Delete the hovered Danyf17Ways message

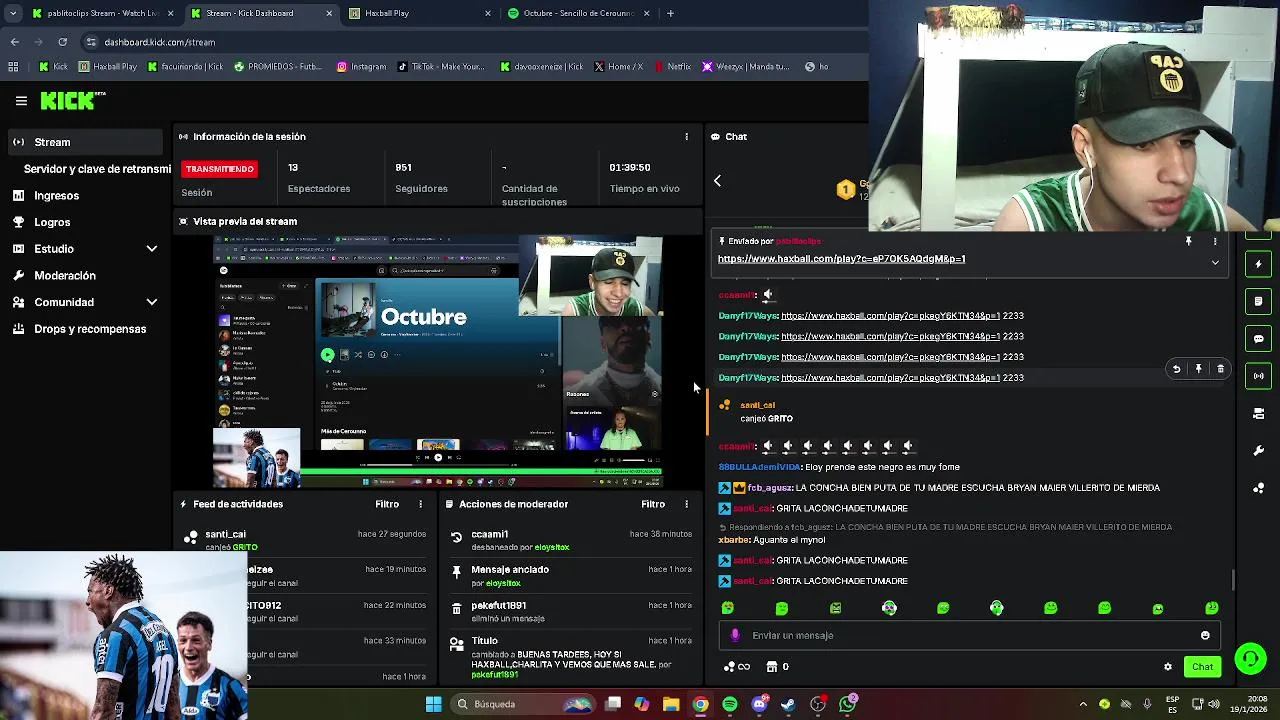click(1220, 369)
